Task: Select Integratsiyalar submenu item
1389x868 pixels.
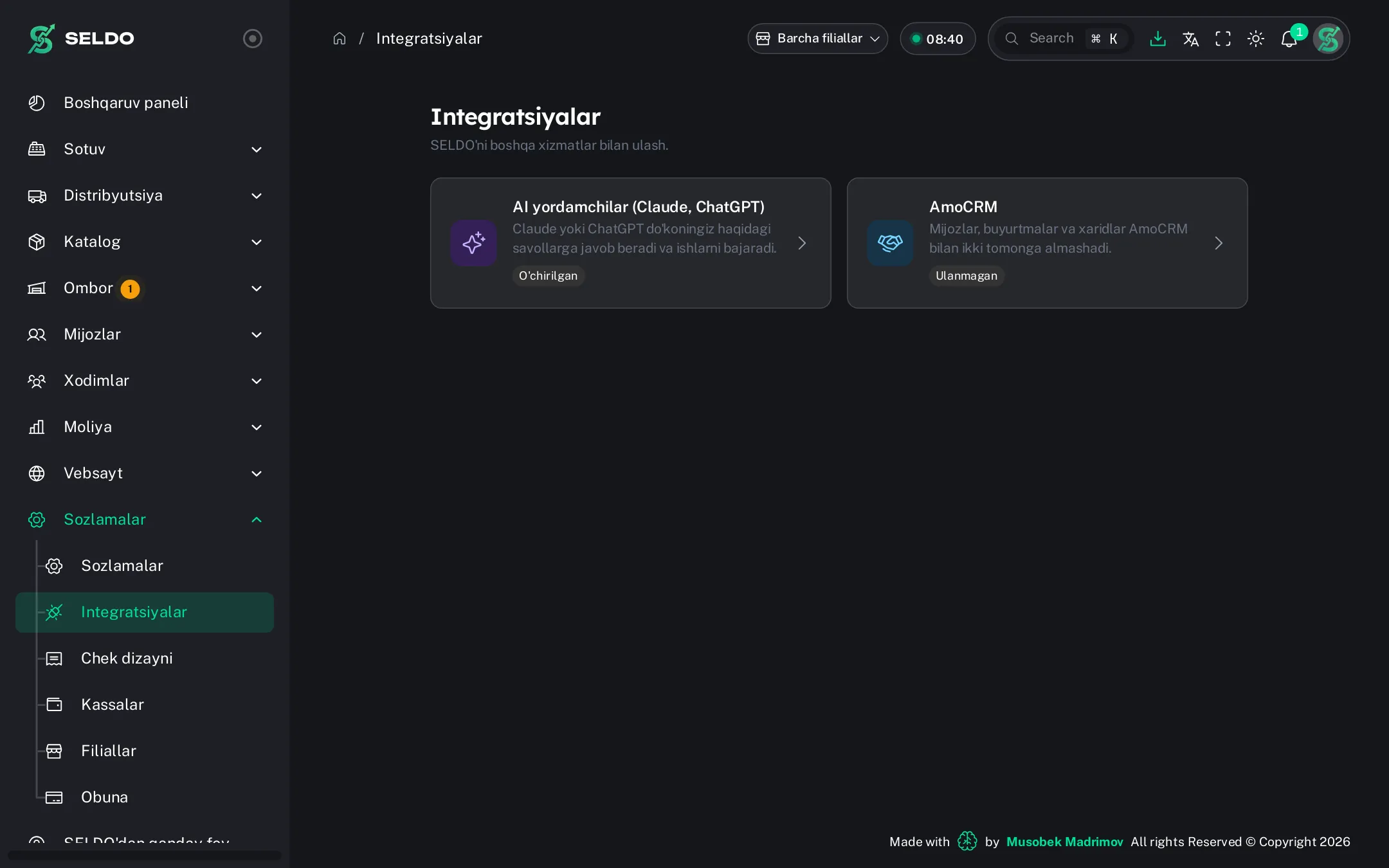Action: pyautogui.click(x=145, y=612)
